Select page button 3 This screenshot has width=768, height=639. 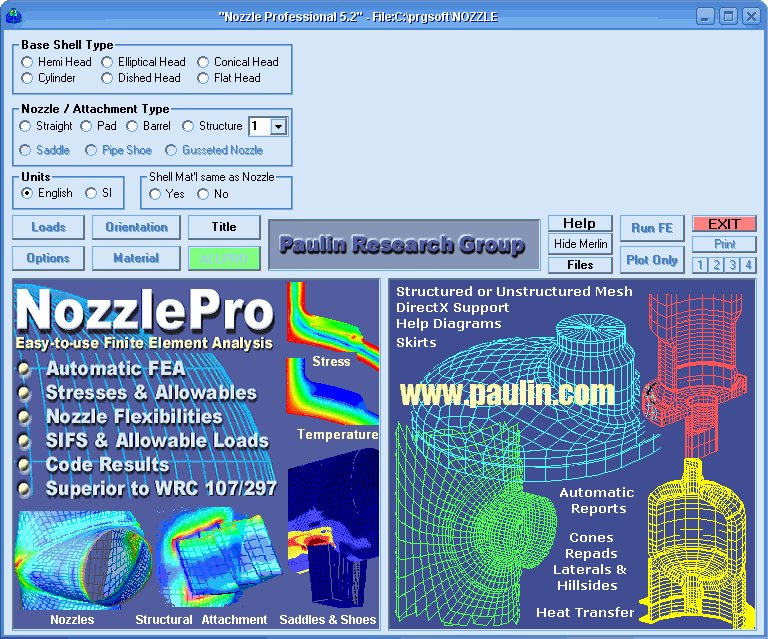tap(733, 265)
